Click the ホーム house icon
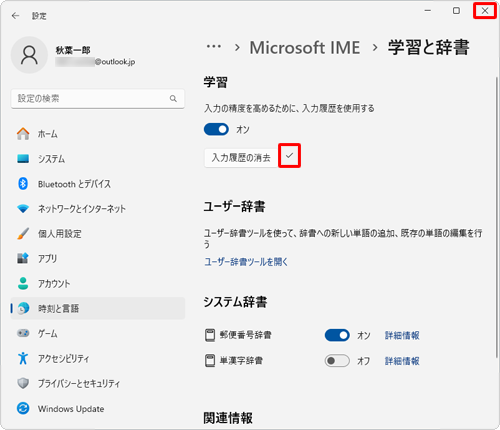 [x=23, y=134]
